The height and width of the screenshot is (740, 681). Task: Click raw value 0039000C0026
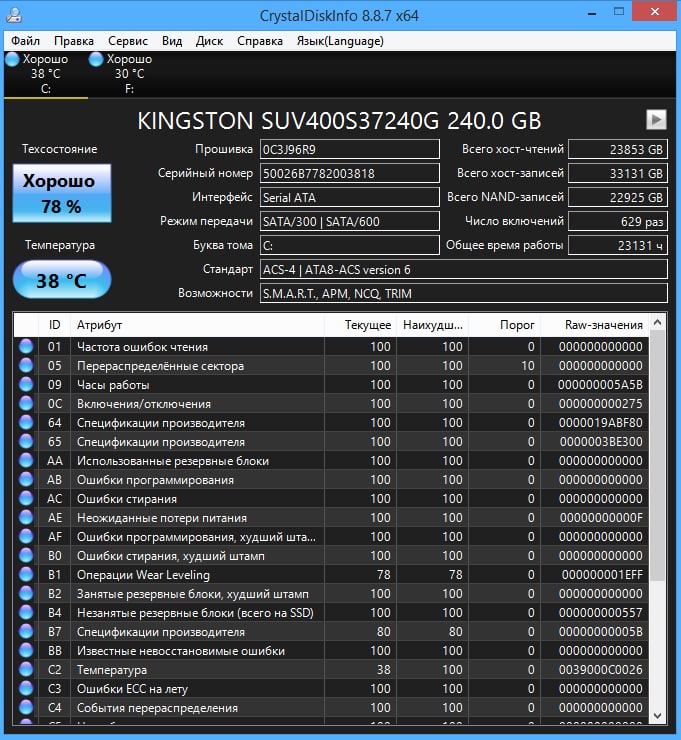point(600,670)
